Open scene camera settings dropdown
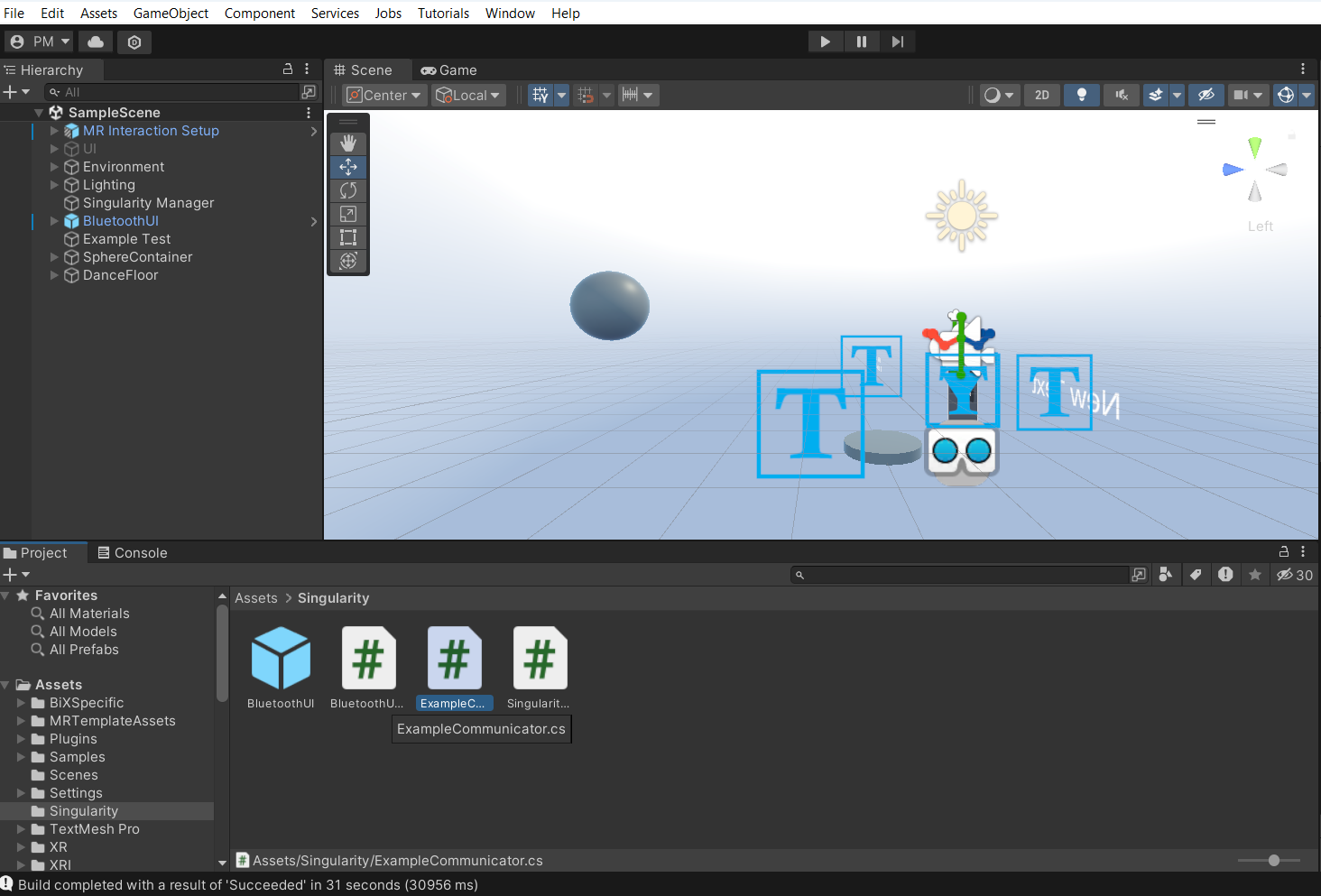The height and width of the screenshot is (896, 1321). pos(1248,95)
